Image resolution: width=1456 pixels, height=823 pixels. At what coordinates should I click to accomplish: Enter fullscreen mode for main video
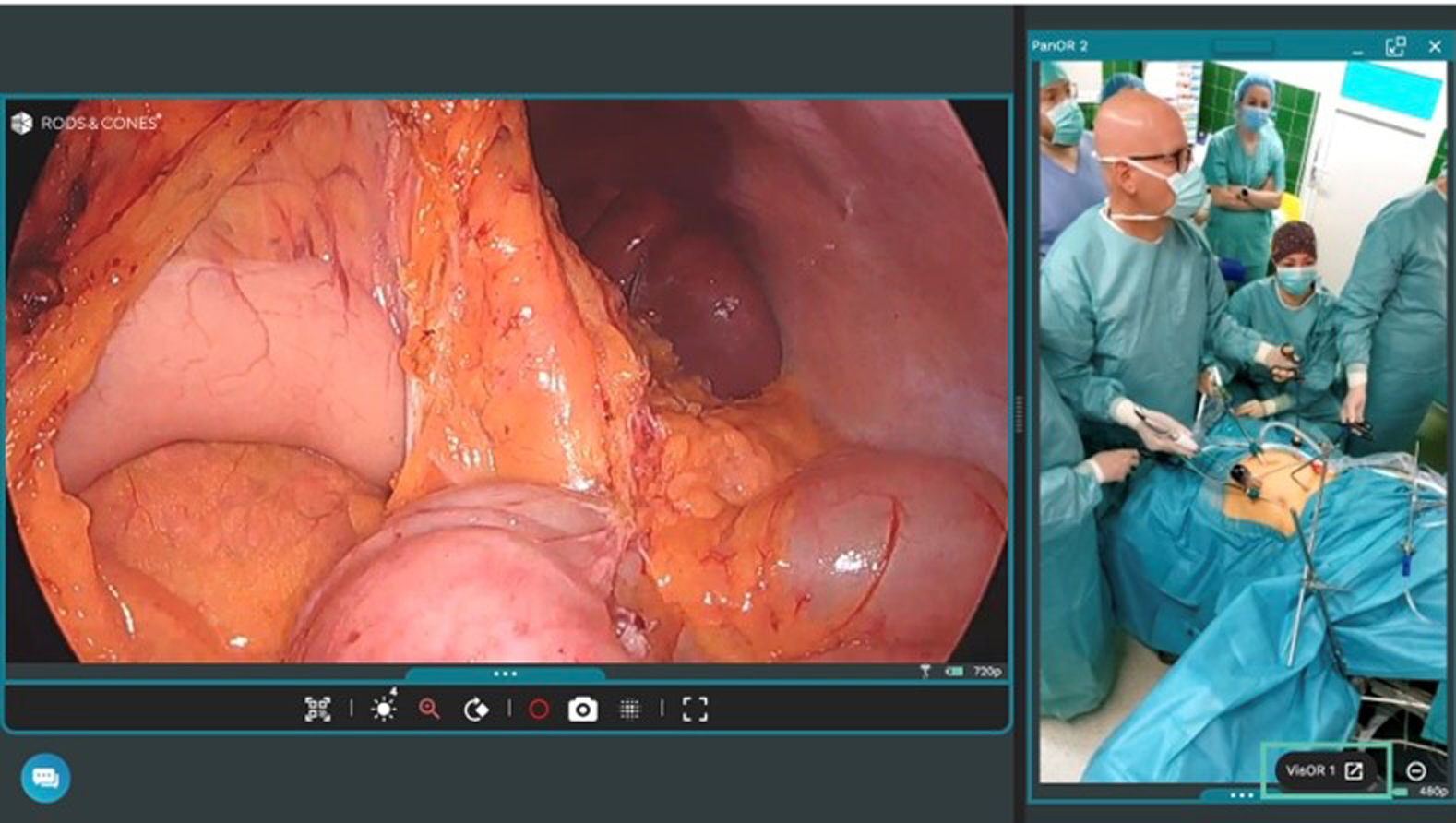(x=695, y=709)
